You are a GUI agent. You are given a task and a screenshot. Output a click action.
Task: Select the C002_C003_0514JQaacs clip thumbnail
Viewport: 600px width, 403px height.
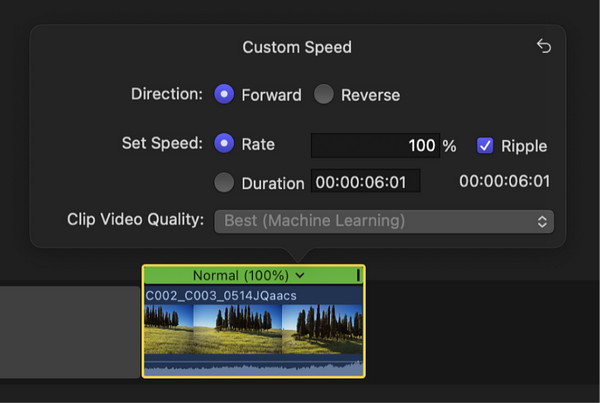coord(253,329)
